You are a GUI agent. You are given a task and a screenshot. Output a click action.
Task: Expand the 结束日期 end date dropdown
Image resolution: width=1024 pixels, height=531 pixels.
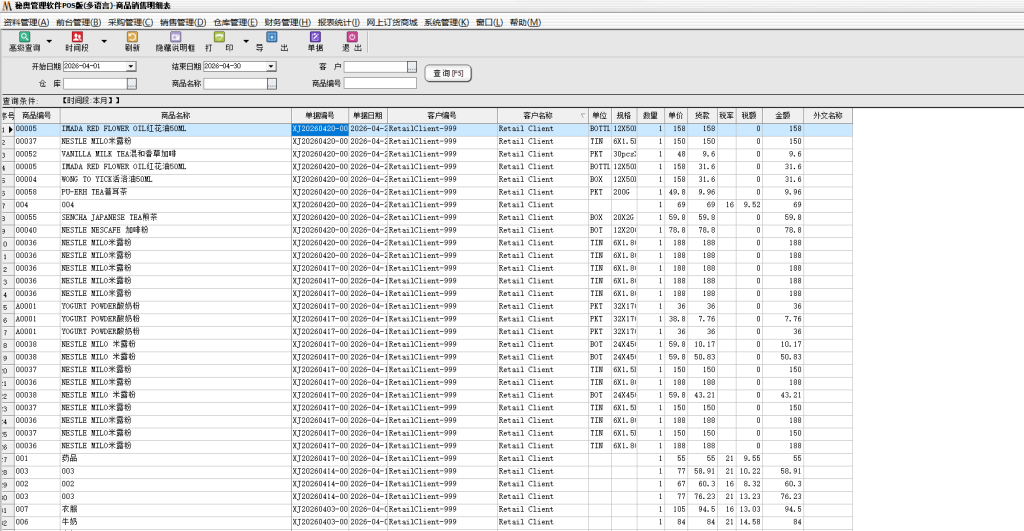click(x=270, y=67)
